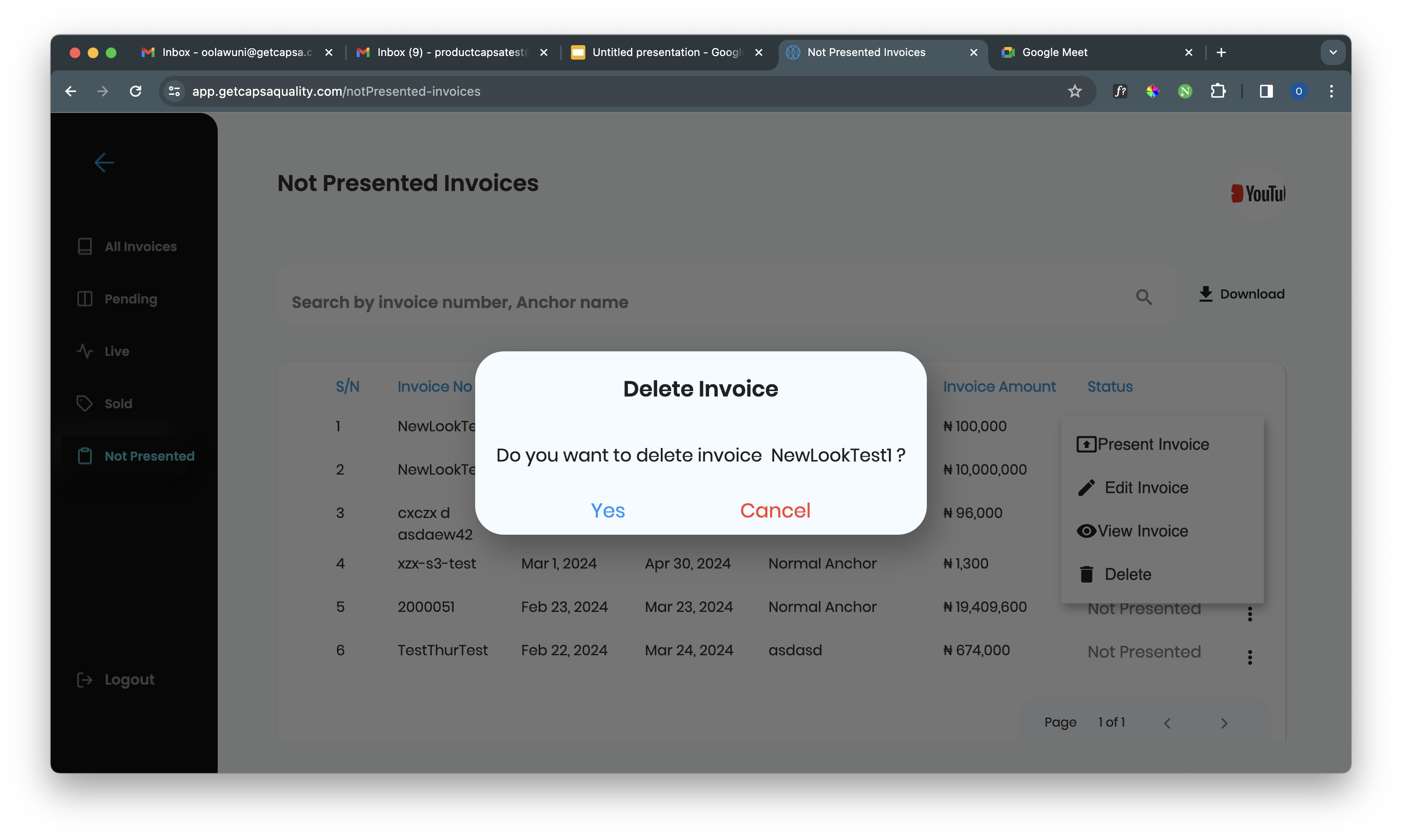Open Live invoices in the sidebar

103,351
